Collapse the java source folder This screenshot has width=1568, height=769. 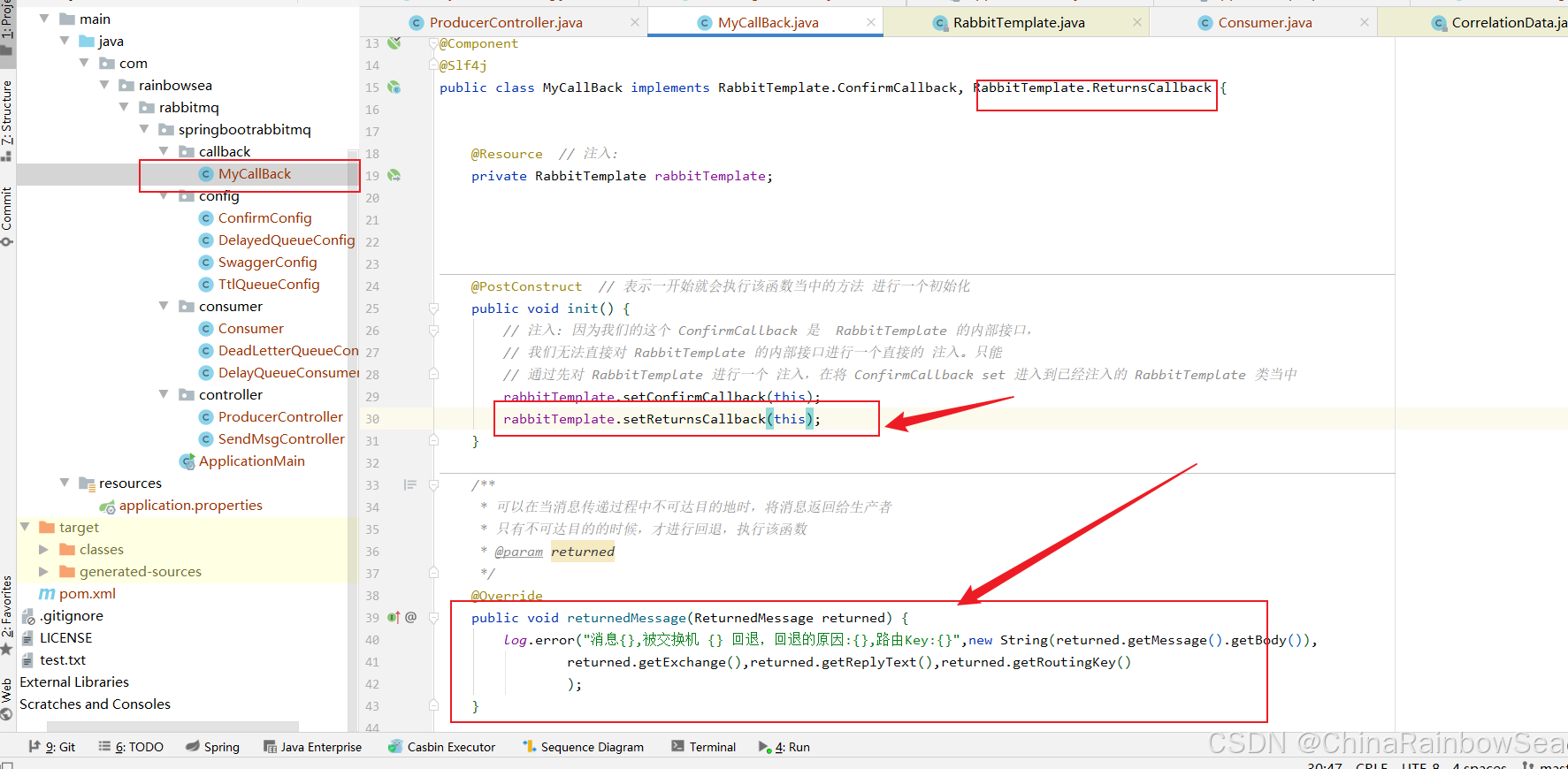tap(65, 41)
